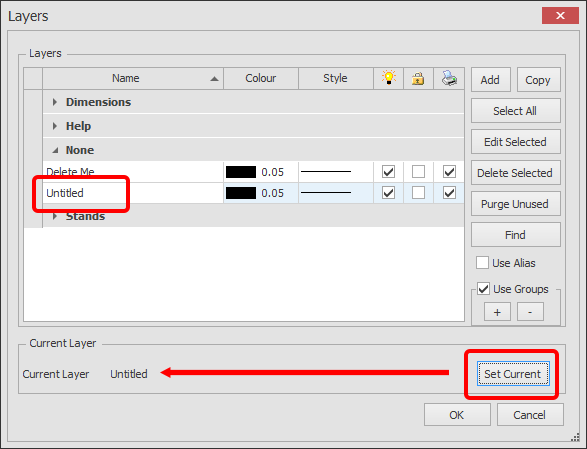587x449 pixels.
Task: Expand the Help group
Action: pyautogui.click(x=55, y=126)
